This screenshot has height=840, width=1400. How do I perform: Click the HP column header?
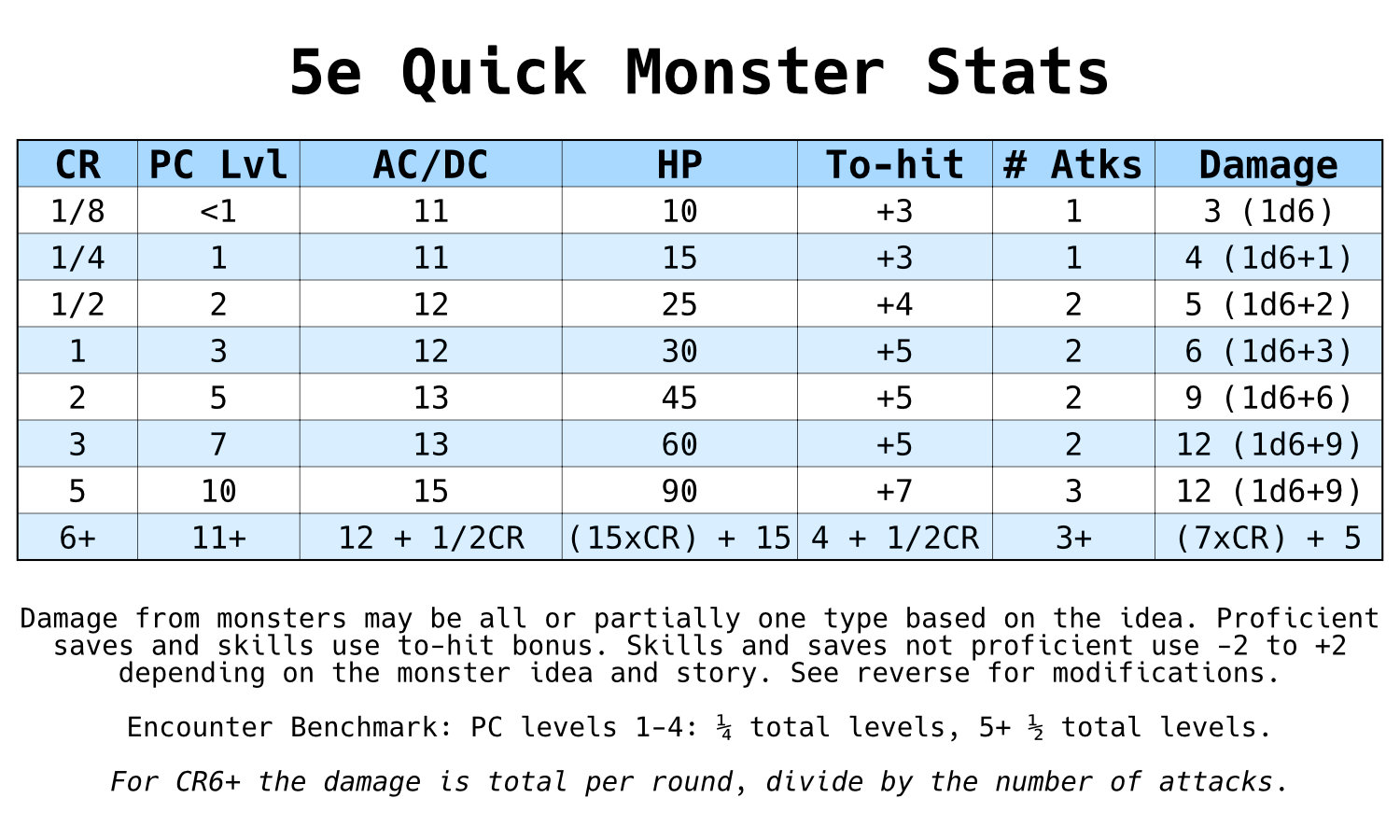679,164
